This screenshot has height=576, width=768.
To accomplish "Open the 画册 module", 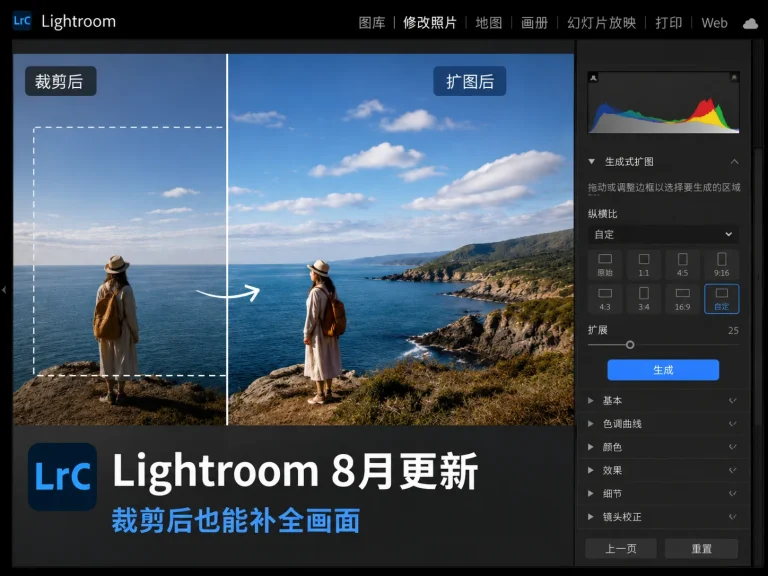I will point(534,23).
